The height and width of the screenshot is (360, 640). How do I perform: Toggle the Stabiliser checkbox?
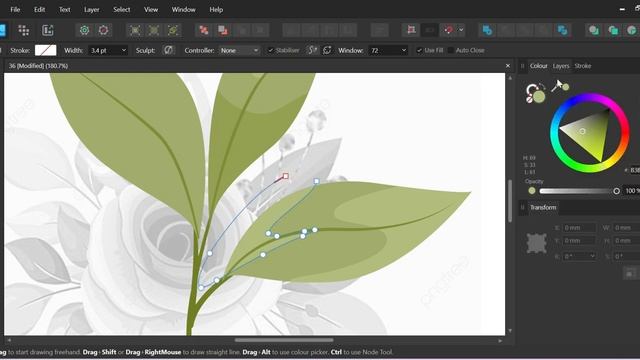click(270, 50)
